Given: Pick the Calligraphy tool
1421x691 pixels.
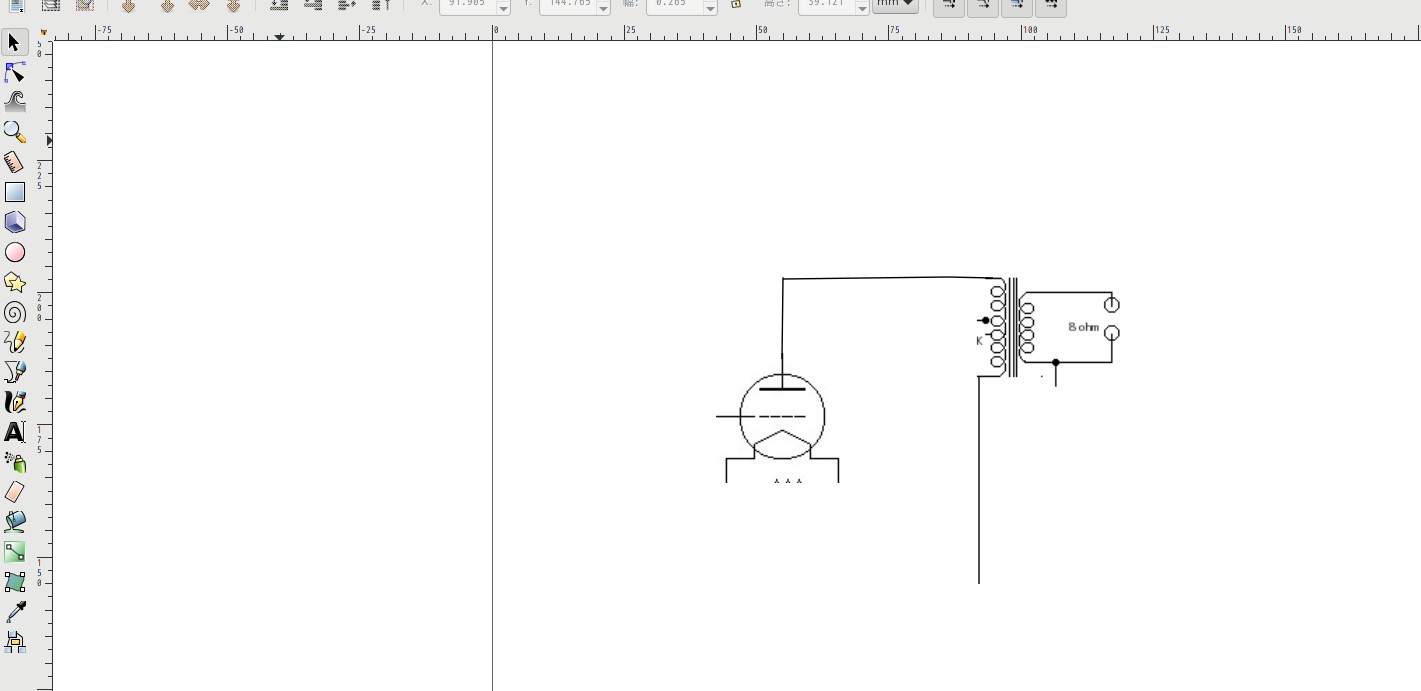Looking at the screenshot, I should (14, 402).
